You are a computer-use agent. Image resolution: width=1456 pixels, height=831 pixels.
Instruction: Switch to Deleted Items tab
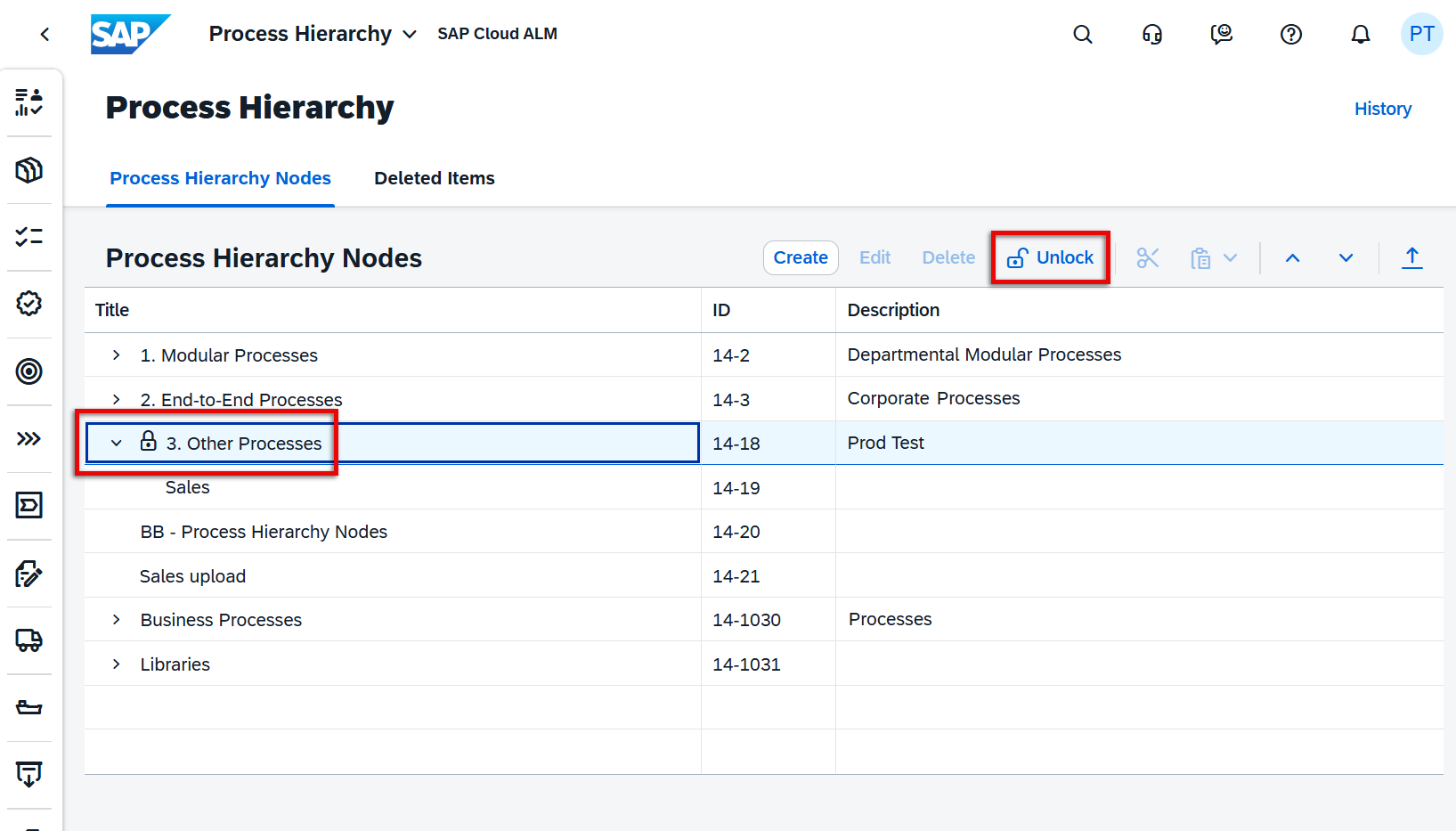(x=435, y=178)
